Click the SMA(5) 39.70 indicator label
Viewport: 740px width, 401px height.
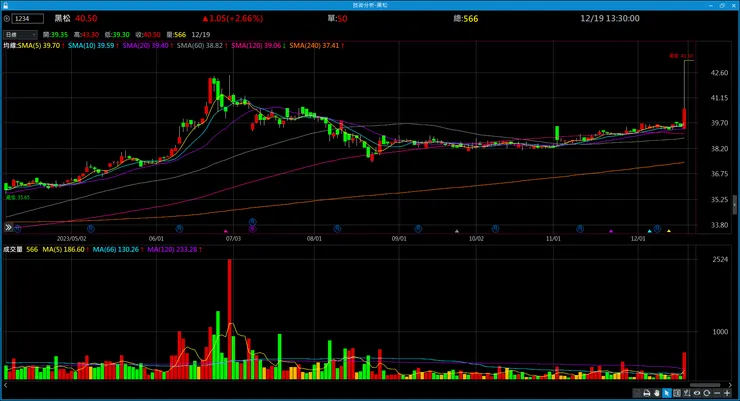(39, 46)
